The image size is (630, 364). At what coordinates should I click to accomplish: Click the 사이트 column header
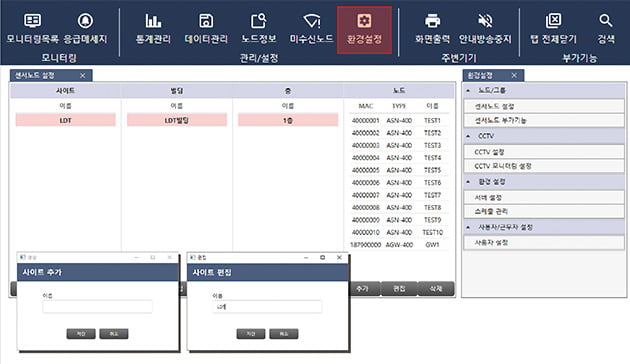tap(65, 91)
